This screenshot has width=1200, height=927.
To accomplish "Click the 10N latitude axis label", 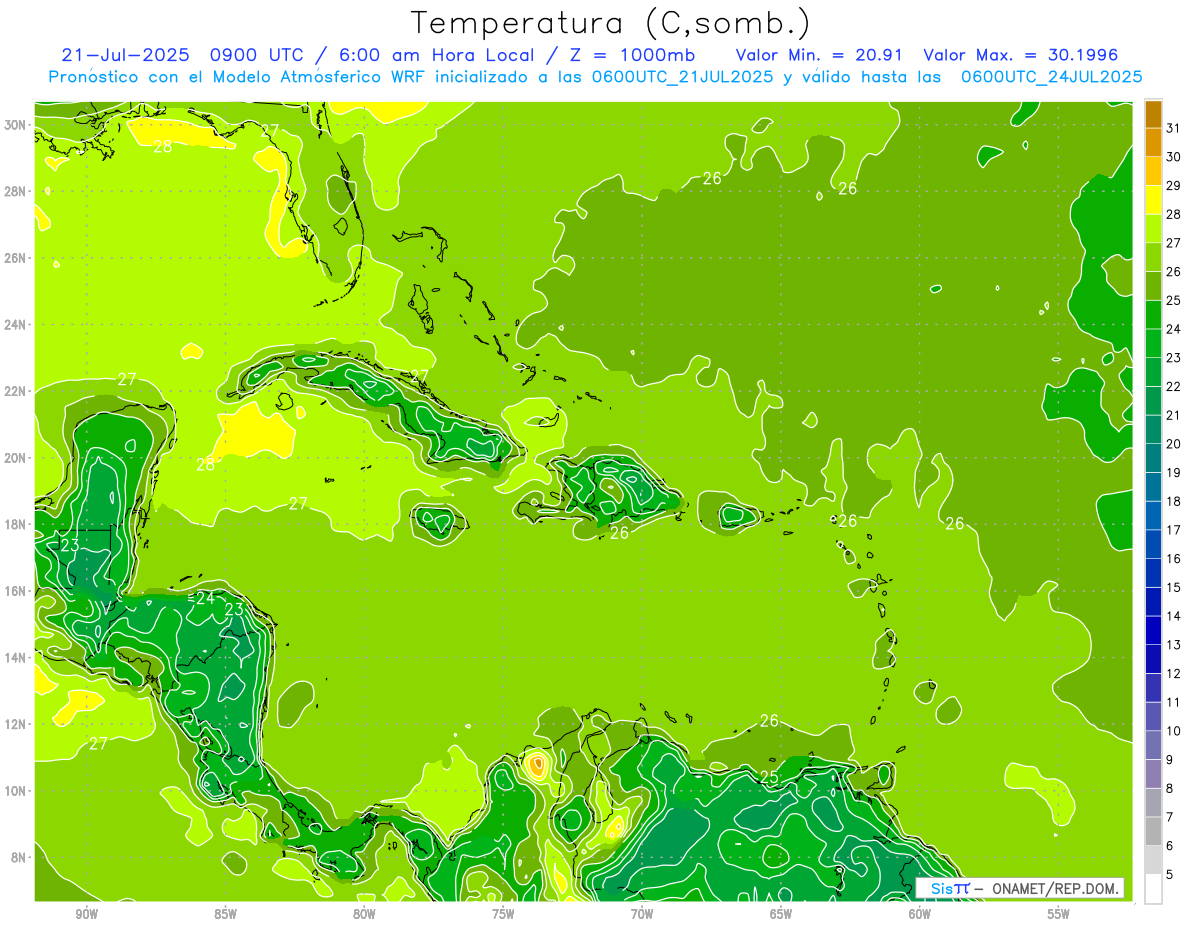I will point(16,791).
